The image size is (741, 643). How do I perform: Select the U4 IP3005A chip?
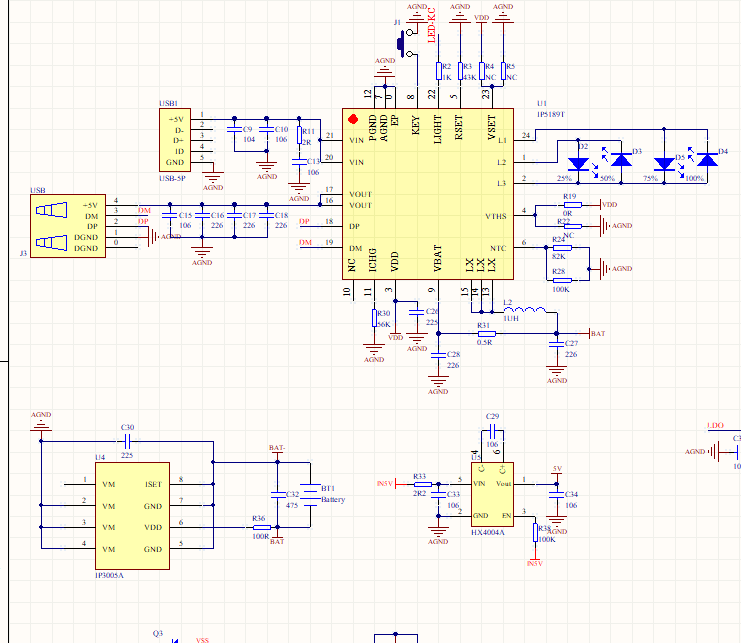pos(132,516)
